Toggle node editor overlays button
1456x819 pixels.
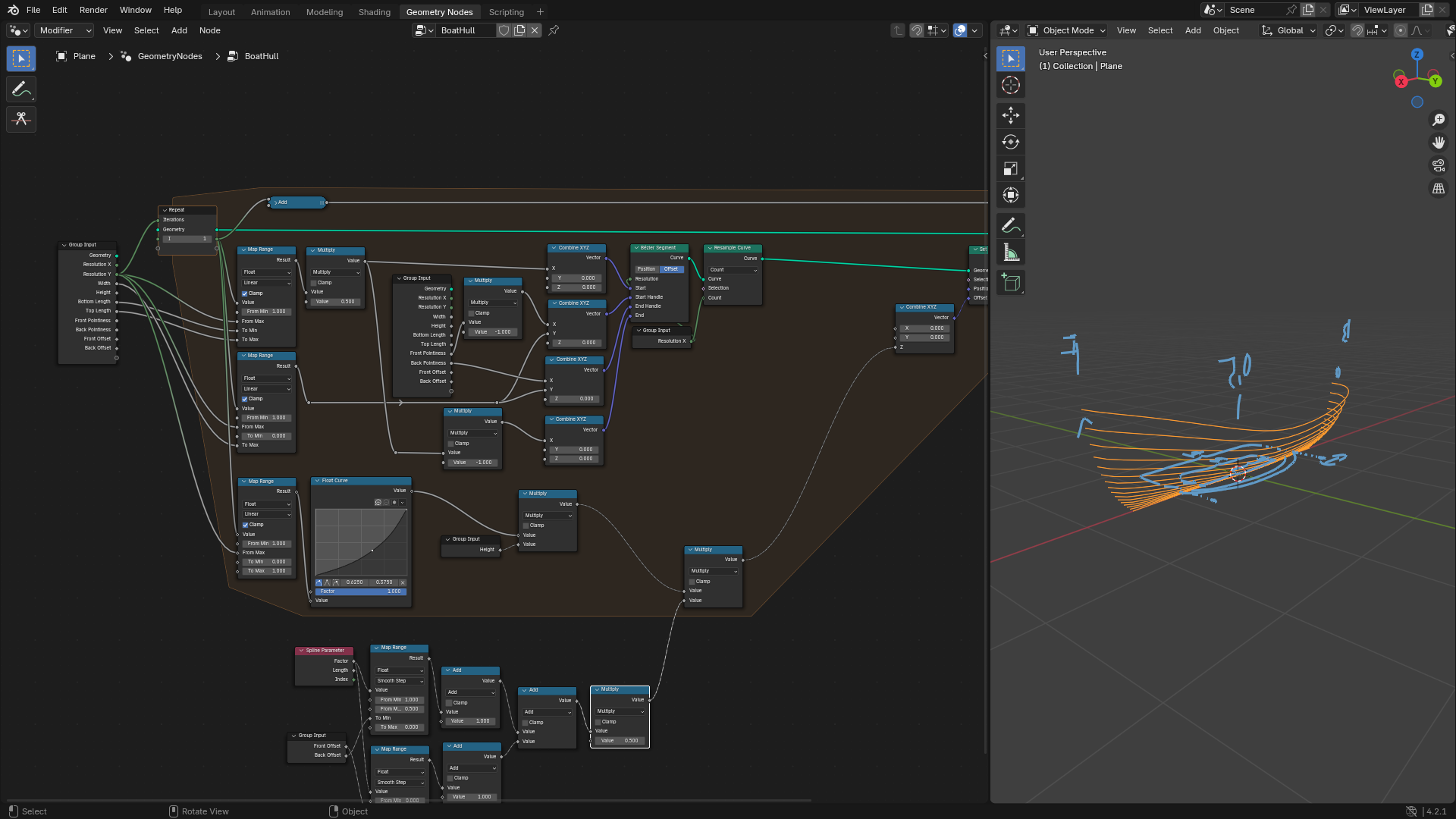(960, 30)
